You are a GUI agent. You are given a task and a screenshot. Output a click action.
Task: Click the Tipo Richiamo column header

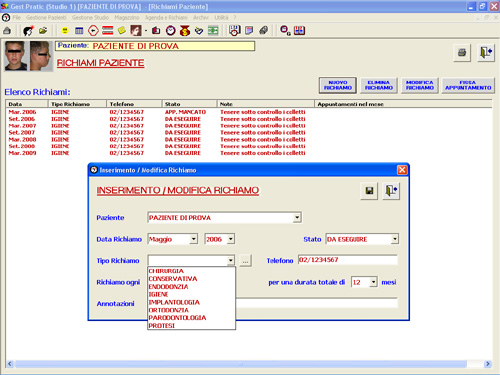click(x=77, y=104)
